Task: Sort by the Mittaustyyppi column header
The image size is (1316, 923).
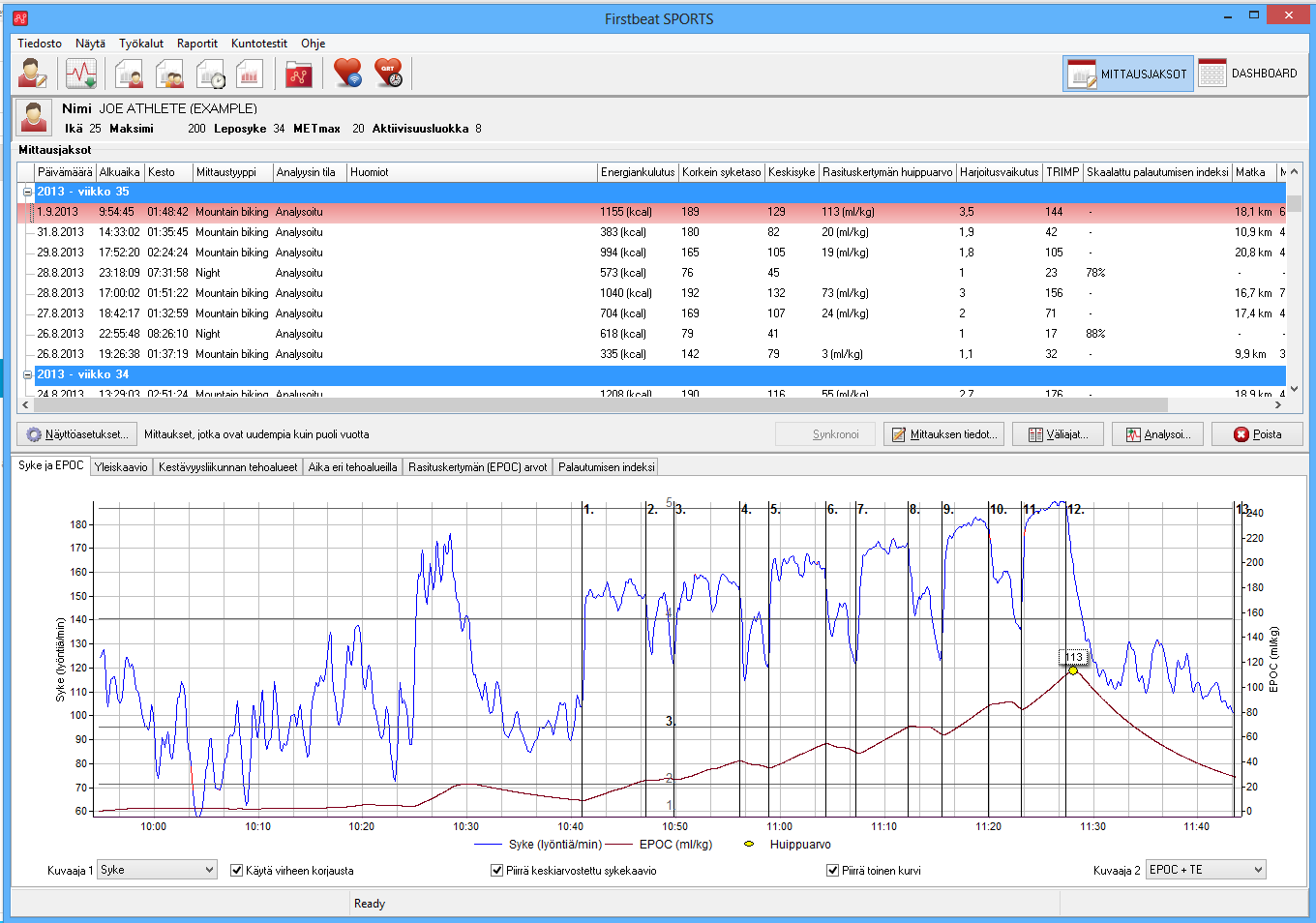Action: pyautogui.click(x=233, y=172)
